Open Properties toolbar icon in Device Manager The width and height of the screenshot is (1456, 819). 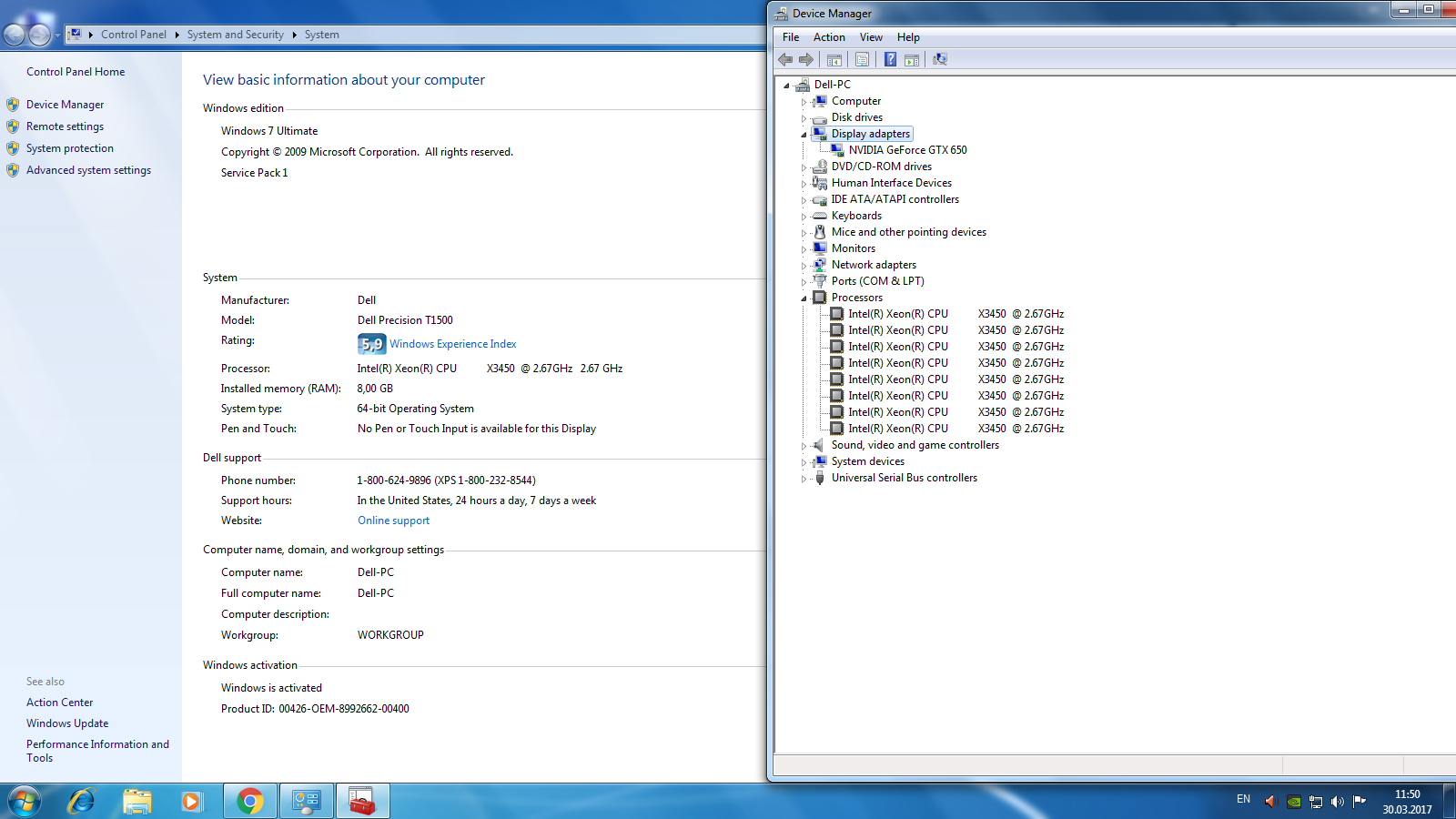point(862,59)
